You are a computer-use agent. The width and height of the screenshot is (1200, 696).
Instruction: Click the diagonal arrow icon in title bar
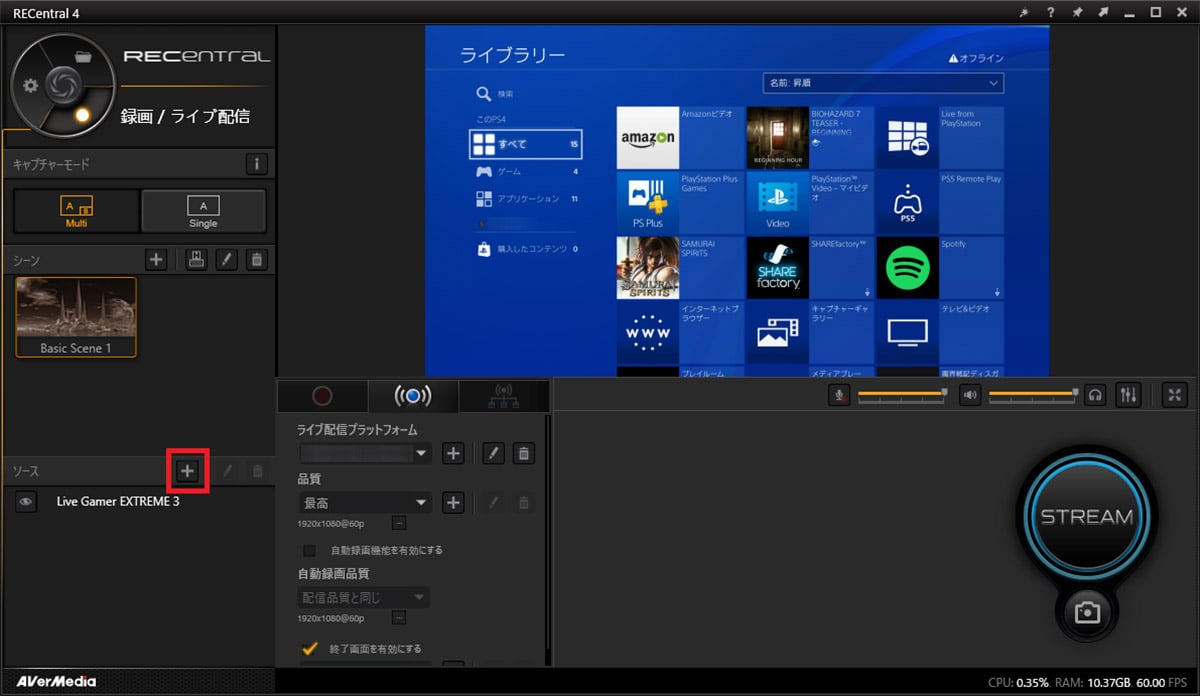click(1103, 12)
